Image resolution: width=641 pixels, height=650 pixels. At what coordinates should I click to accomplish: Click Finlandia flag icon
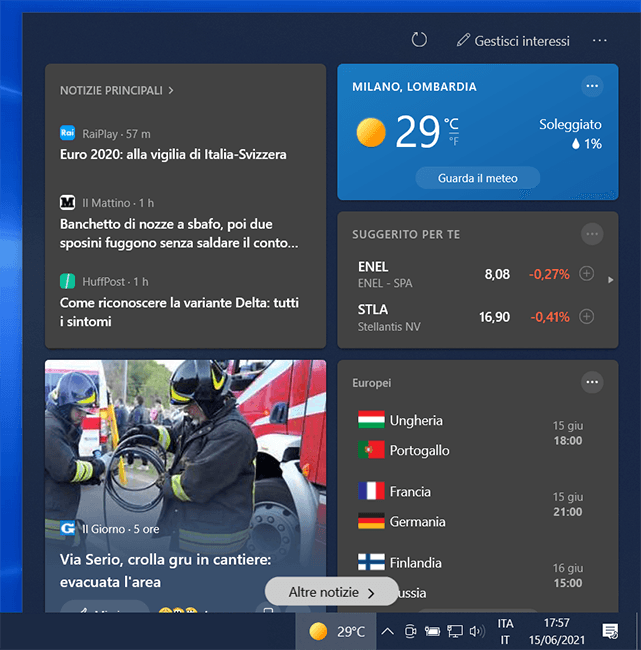coord(371,563)
